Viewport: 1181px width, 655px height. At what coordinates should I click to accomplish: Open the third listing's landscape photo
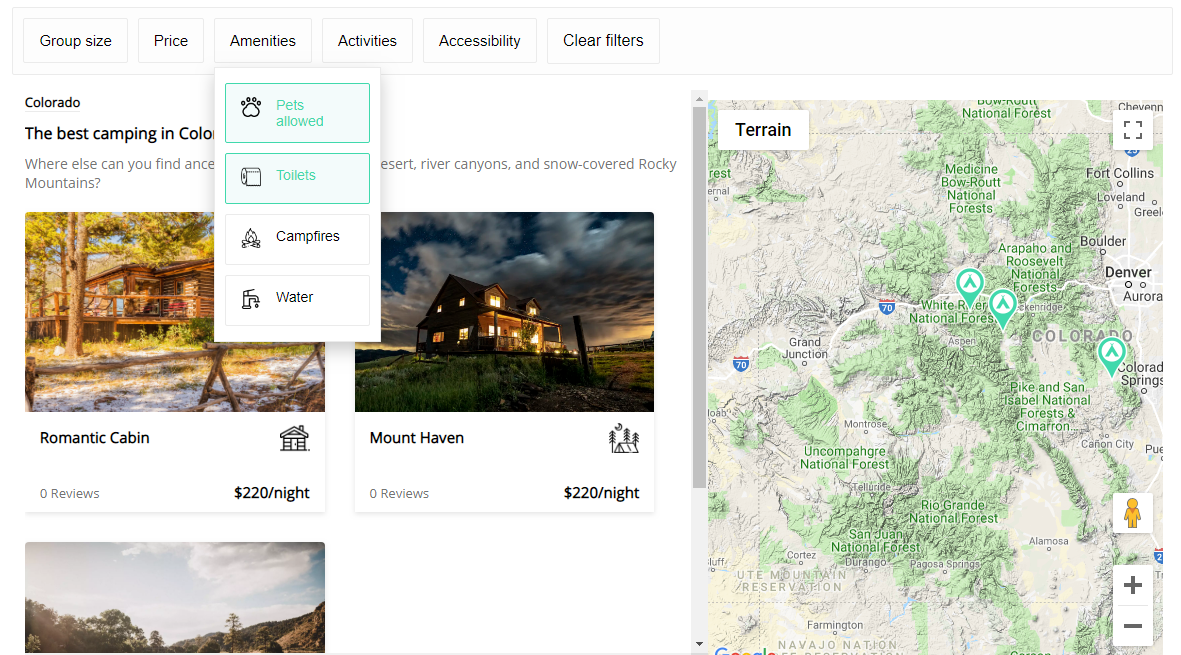click(x=175, y=597)
